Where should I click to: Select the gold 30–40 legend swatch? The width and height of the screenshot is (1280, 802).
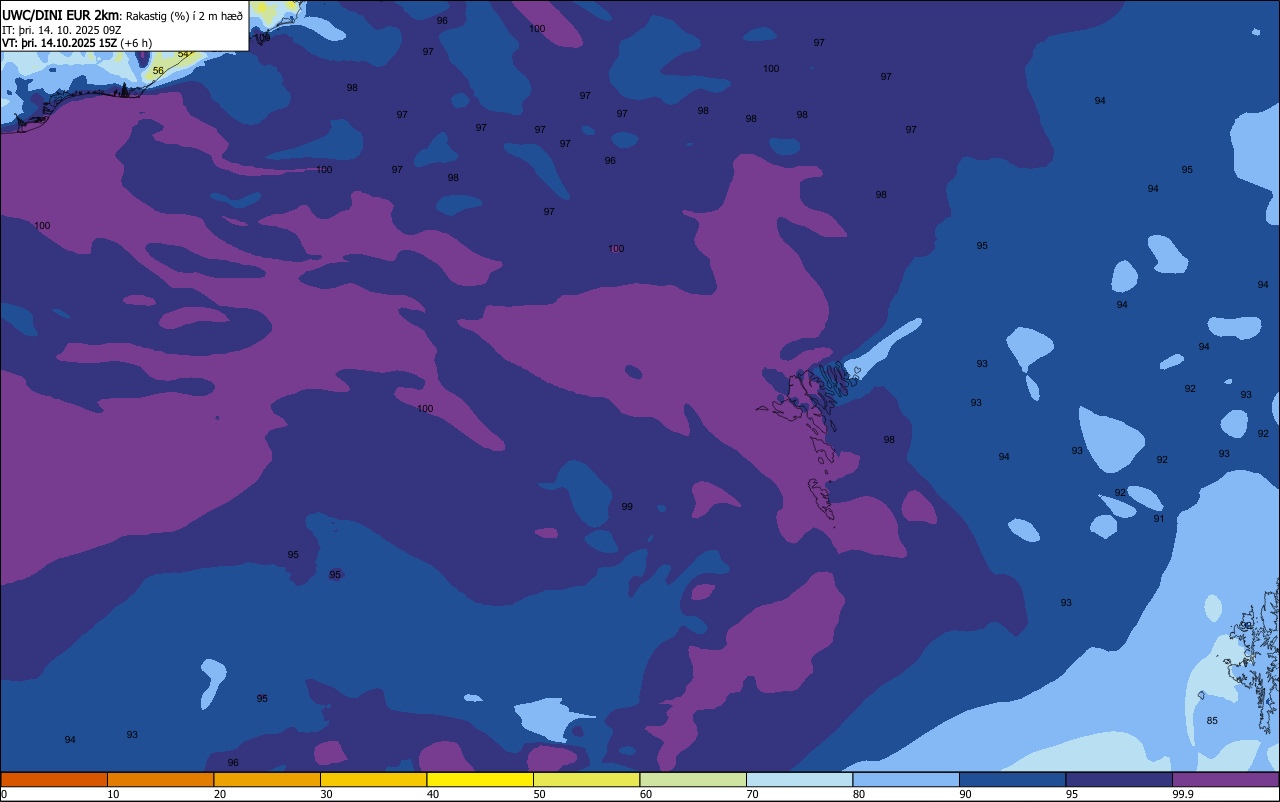tap(373, 779)
